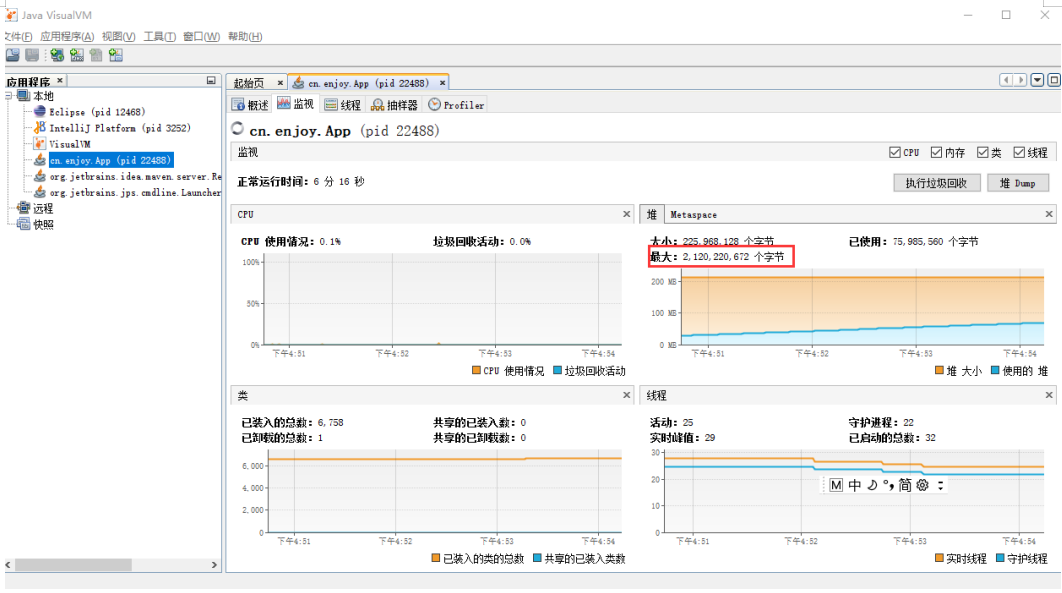Click the grayed fifth toolbar icon
Screen dimensions: 1062x593
95,55
